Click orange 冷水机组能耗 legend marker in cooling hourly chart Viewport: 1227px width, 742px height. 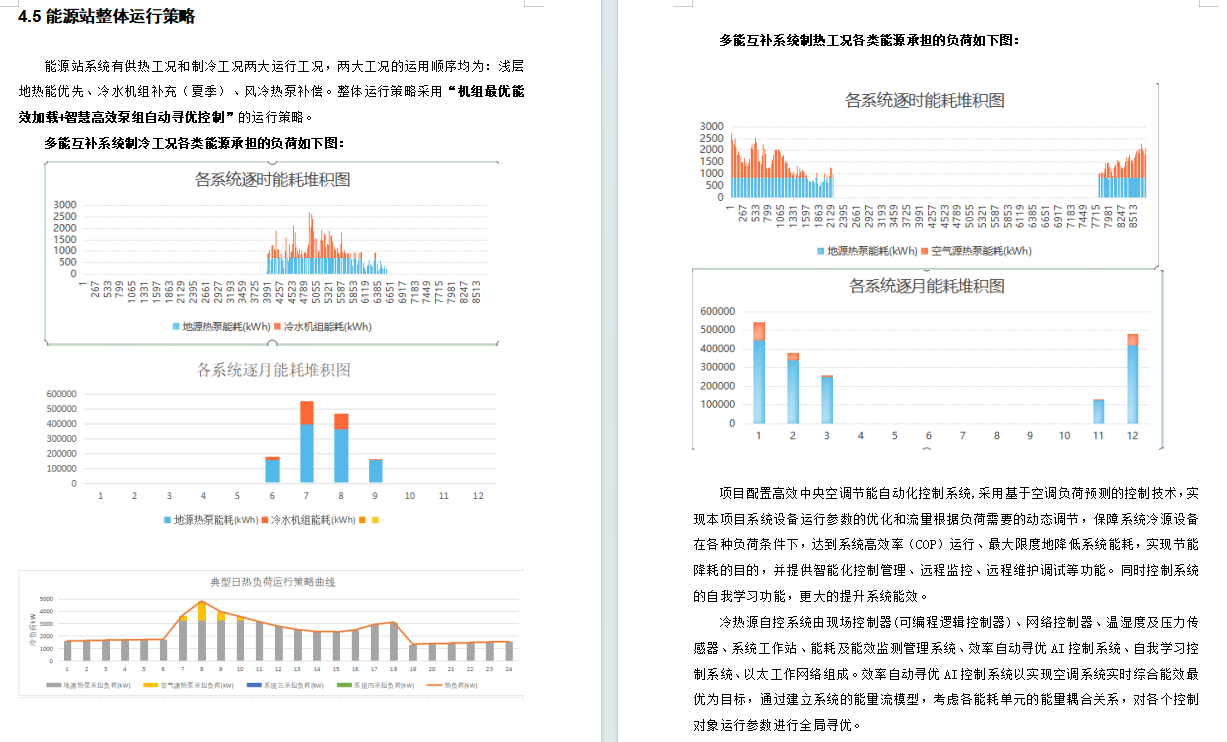pyautogui.click(x=278, y=327)
